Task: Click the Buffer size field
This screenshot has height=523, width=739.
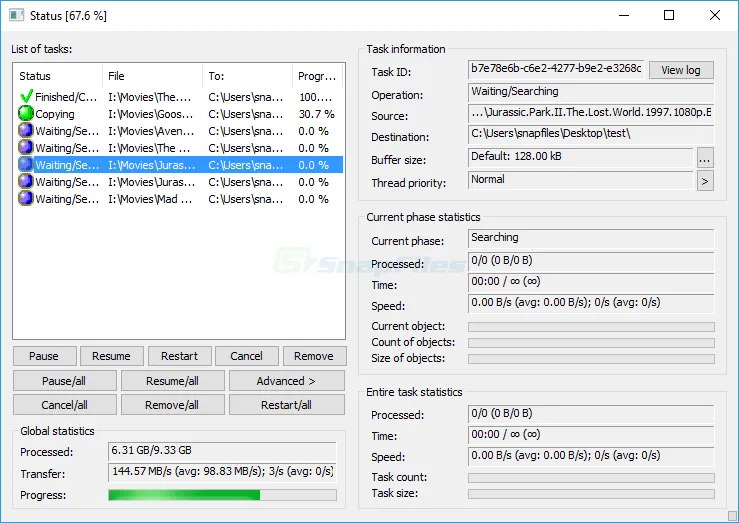Action: [x=581, y=157]
